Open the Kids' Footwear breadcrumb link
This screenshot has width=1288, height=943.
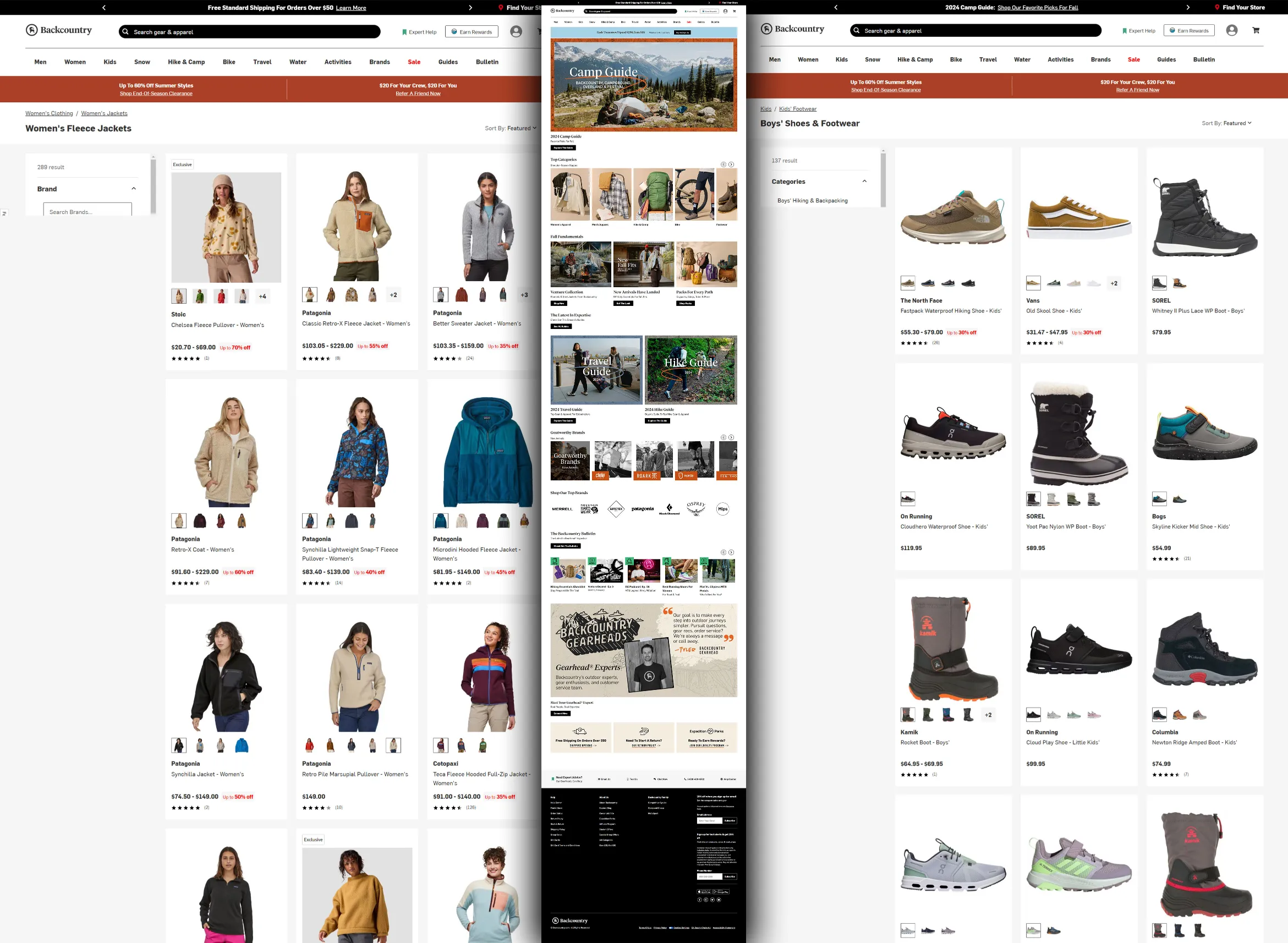tap(798, 108)
